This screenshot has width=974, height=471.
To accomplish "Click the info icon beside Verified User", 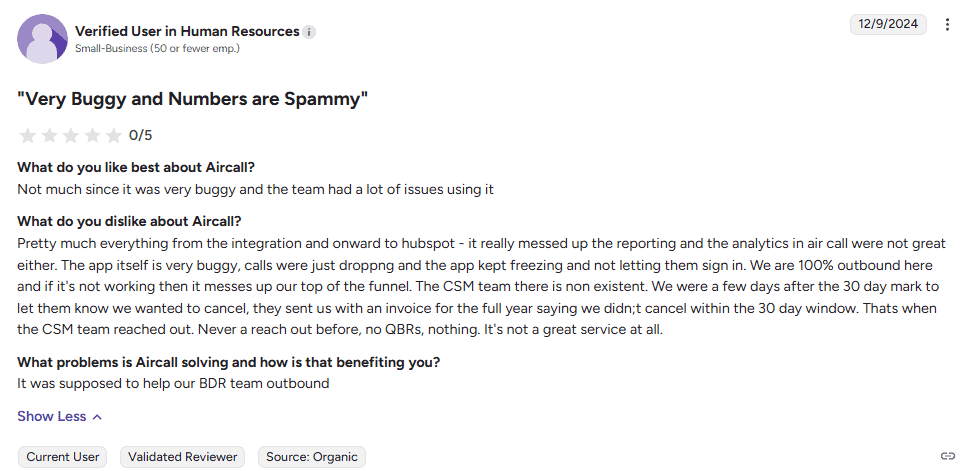I will coord(310,32).
